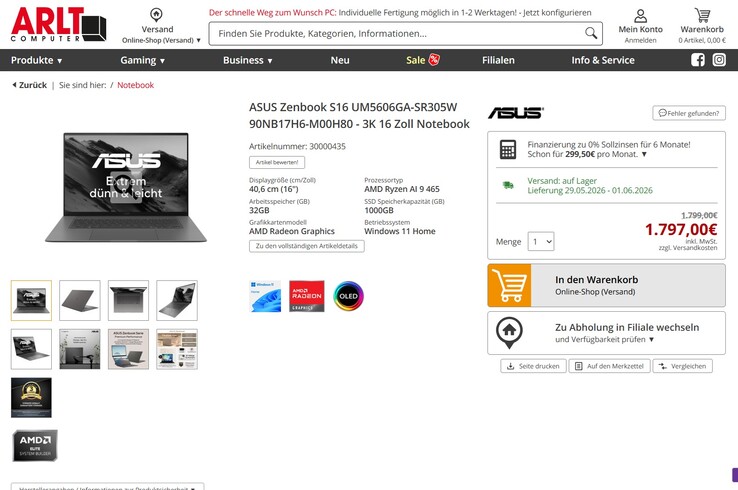Click the green delivery truck icon

click(x=508, y=185)
